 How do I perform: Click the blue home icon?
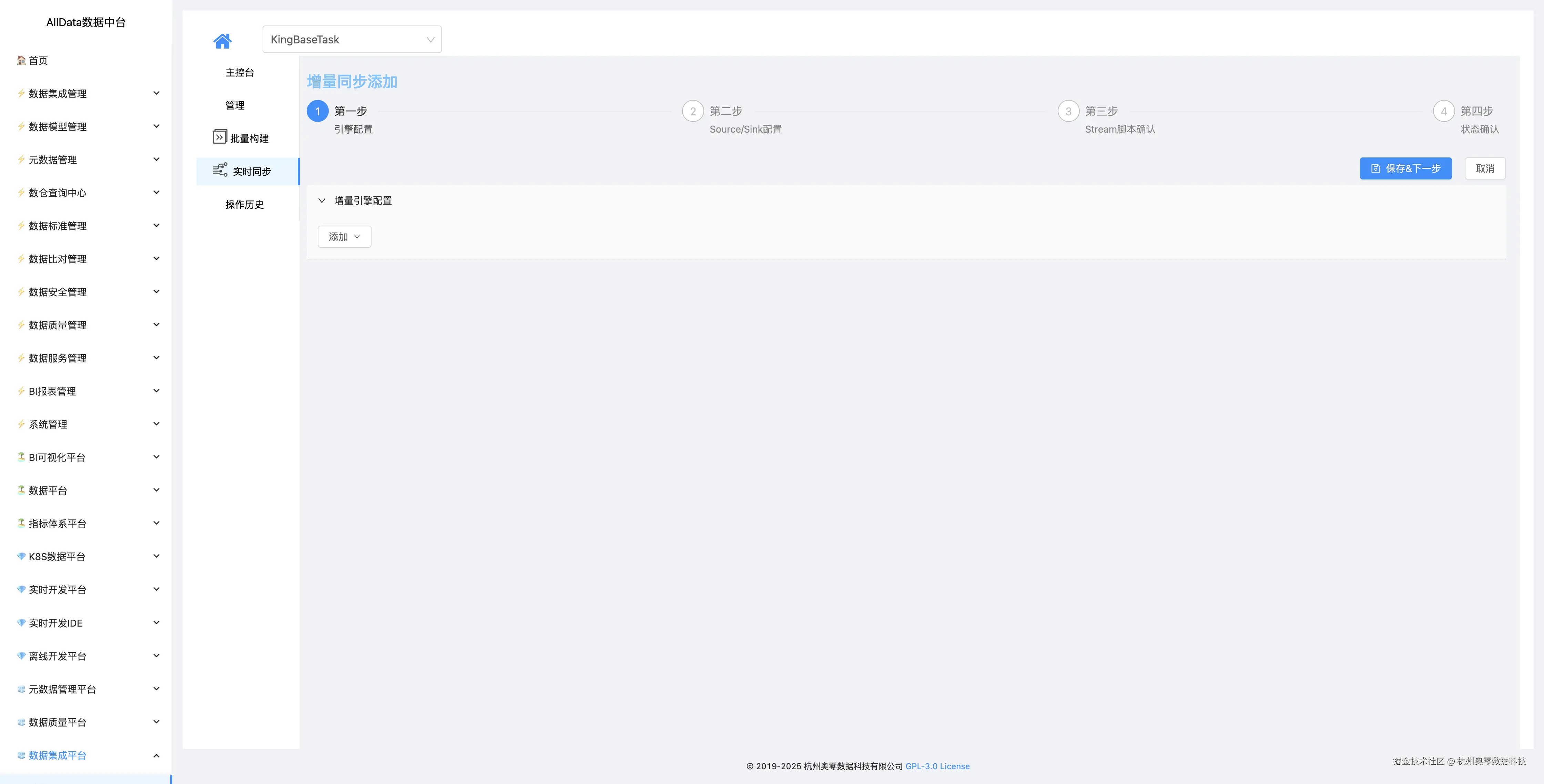[x=222, y=41]
